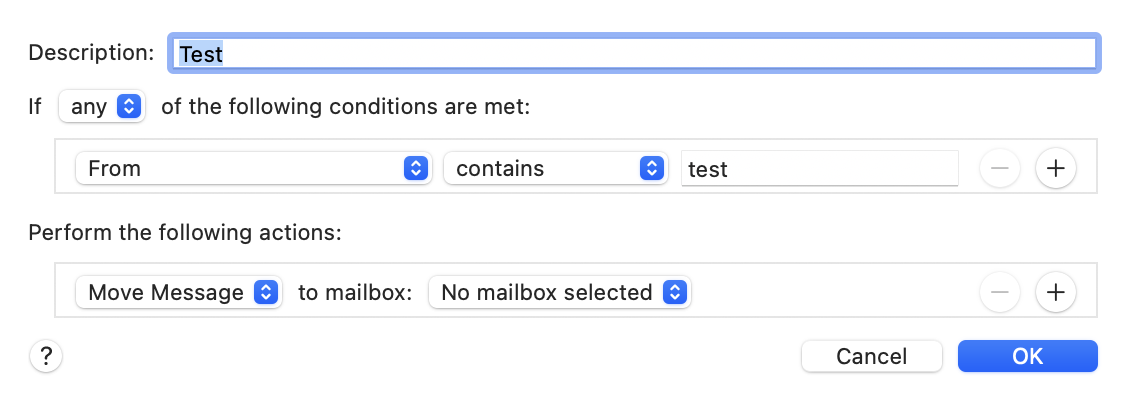Viewport: 1130px width, 408px height.
Task: Click the blue chevrons on the From popup
Action: click(415, 169)
